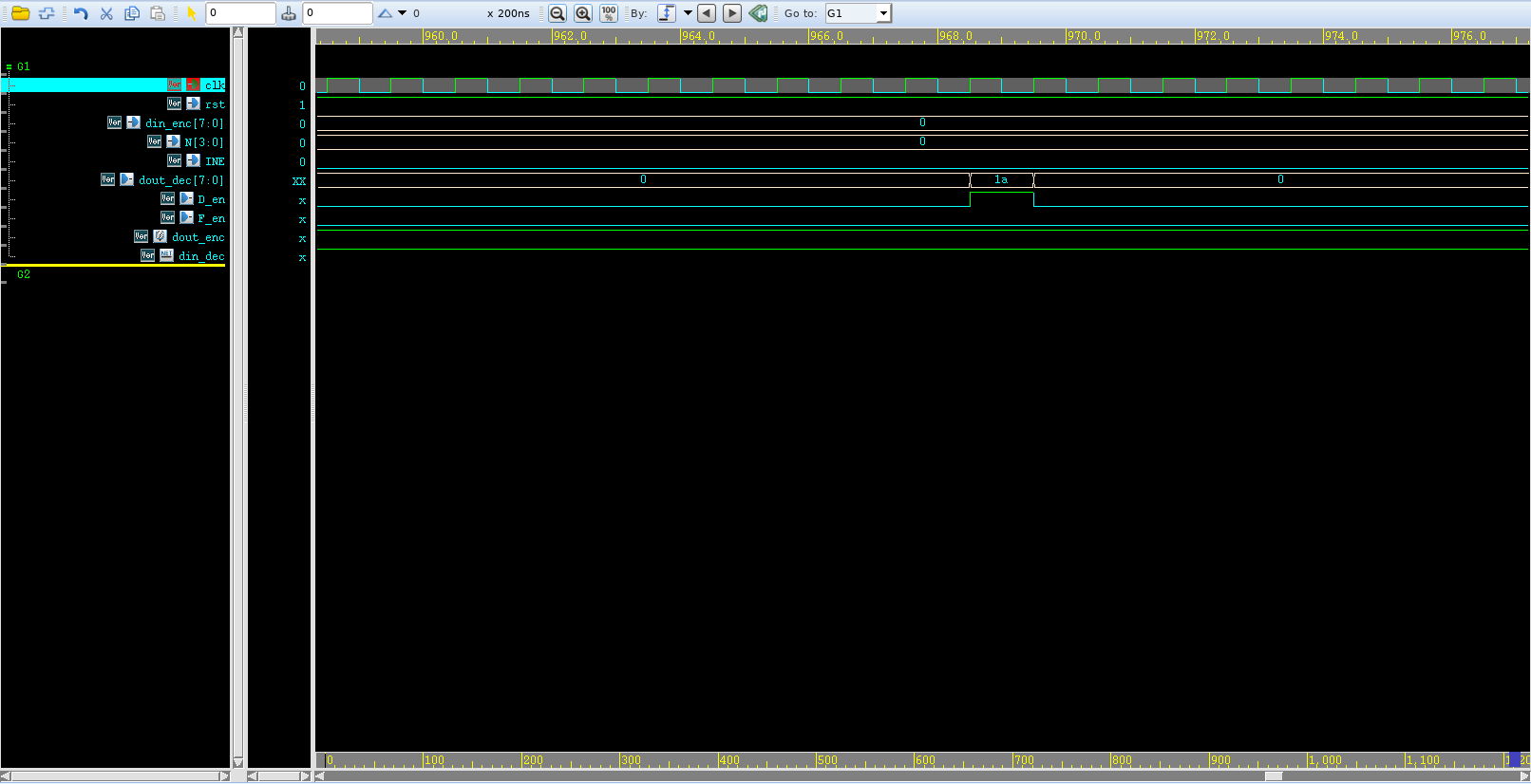Click the cursor time input field
1531x784 pixels.
(x=241, y=13)
